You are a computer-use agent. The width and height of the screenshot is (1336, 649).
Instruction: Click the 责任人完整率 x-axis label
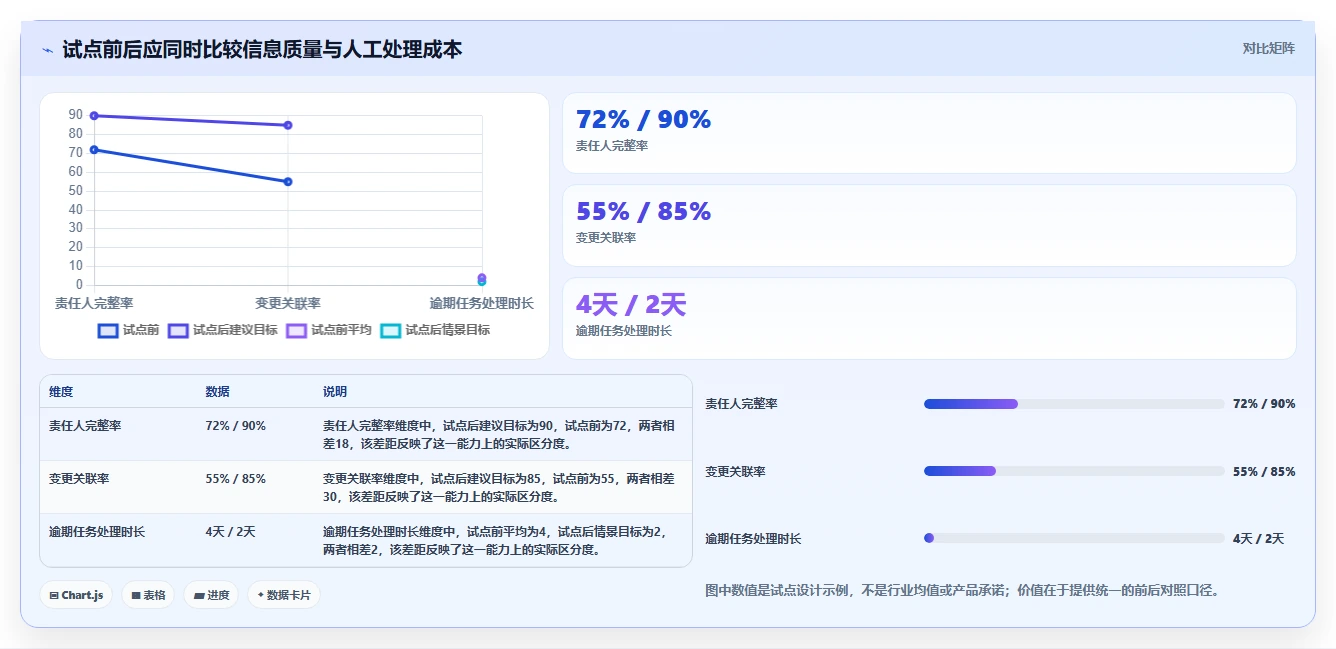94,303
